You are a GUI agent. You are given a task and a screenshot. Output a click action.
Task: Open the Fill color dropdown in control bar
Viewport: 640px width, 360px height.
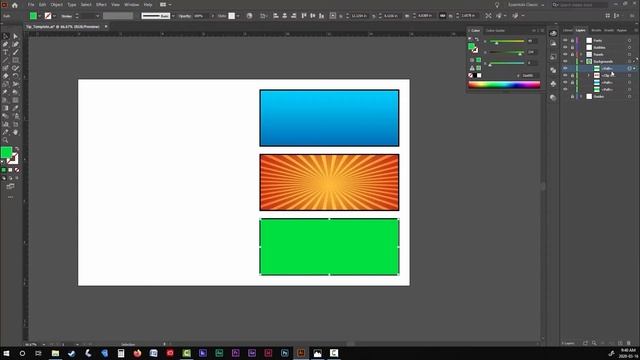[40, 16]
